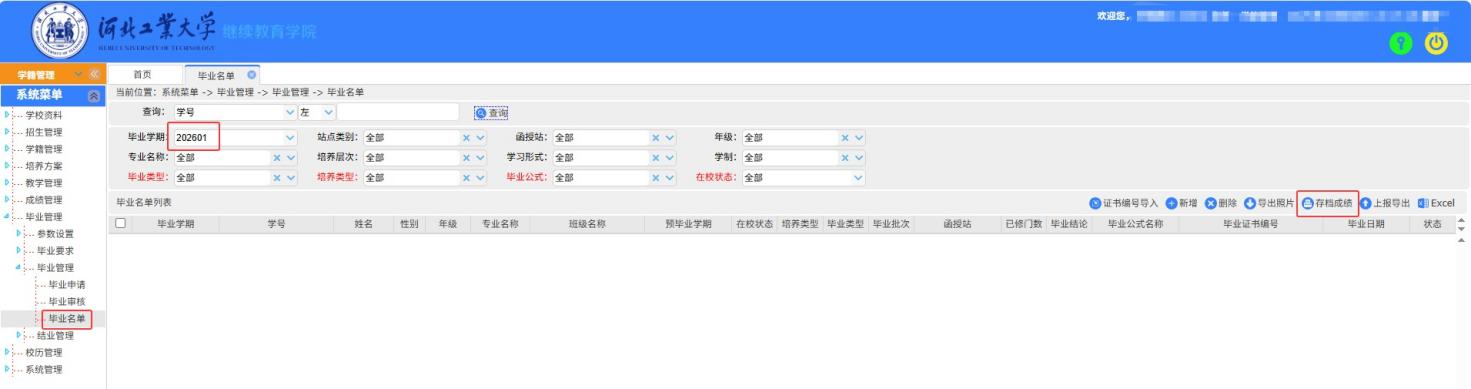Clear the 学习形式 field with its x
The image size is (1471, 389).
(x=656, y=158)
